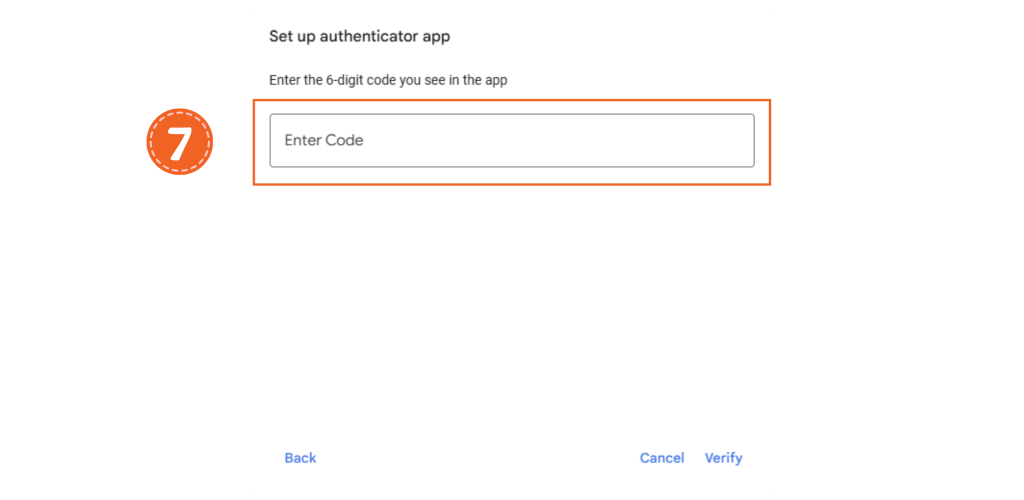Focus the Enter Code text field
Screen dimensions: 1024x500
512,140
